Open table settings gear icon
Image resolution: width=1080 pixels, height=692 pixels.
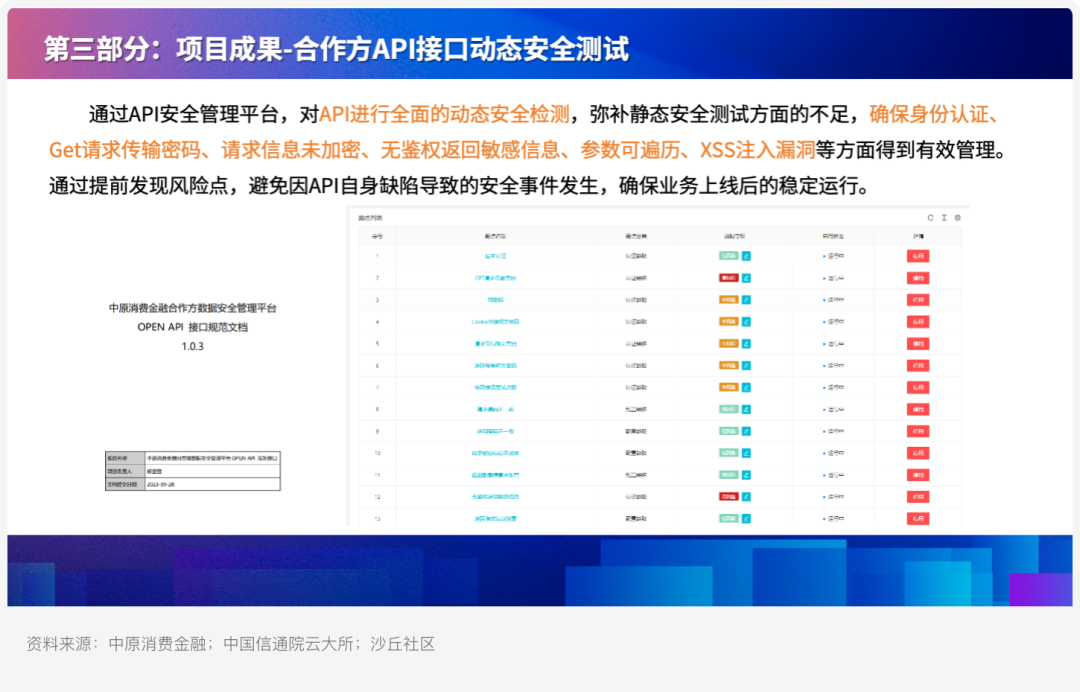click(957, 217)
